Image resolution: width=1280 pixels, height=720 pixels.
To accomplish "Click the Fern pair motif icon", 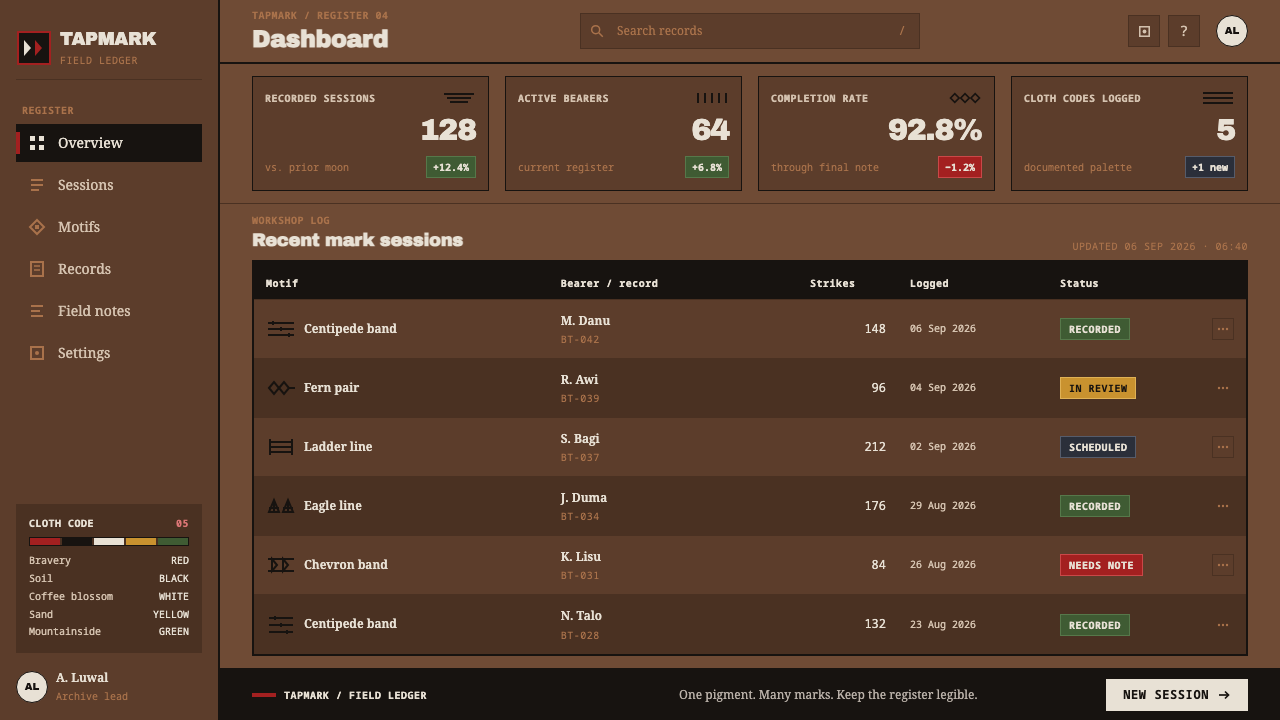I will 281,388.
